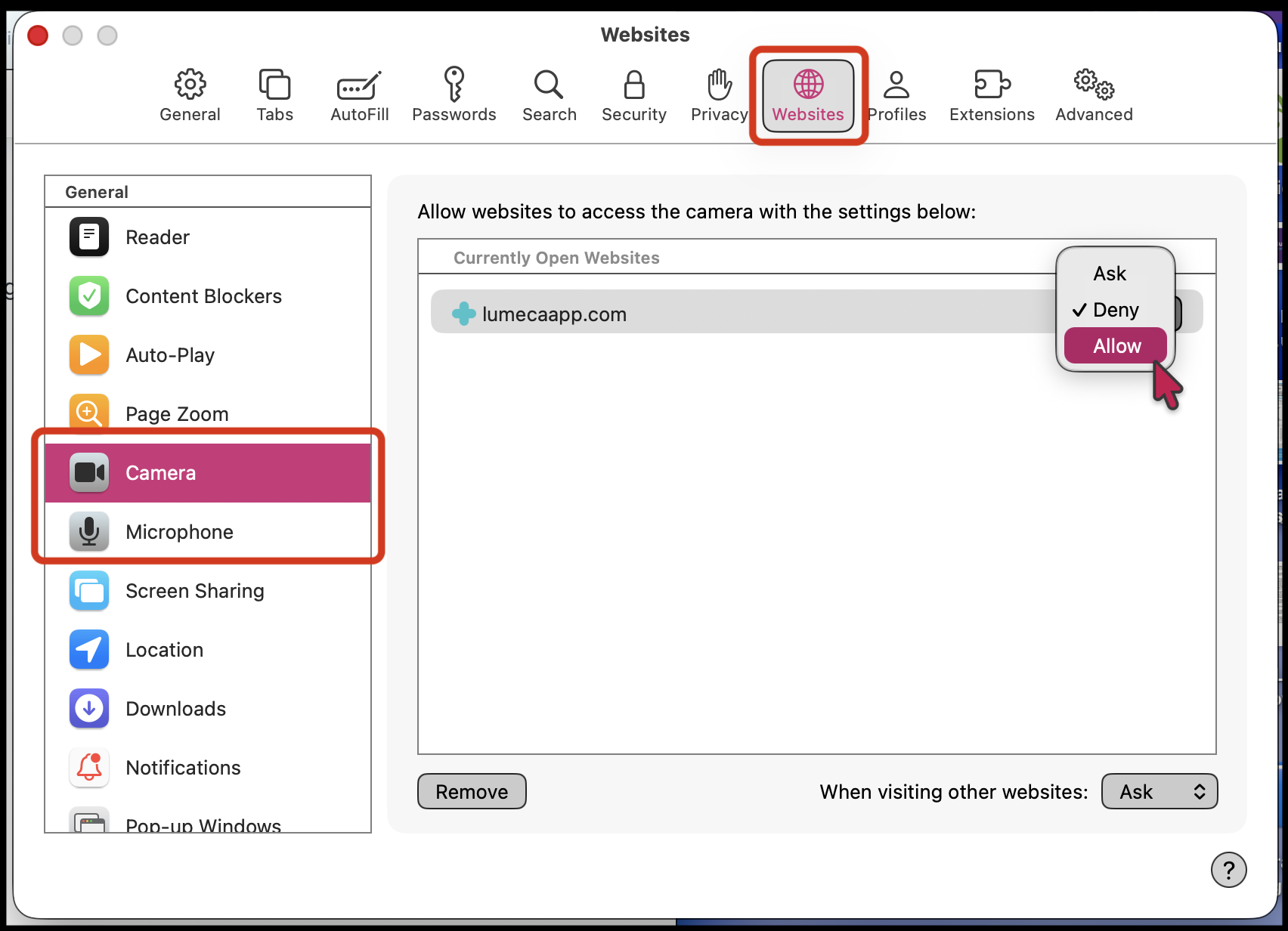
Task: Select Ask option in permission popup
Action: (1110, 274)
